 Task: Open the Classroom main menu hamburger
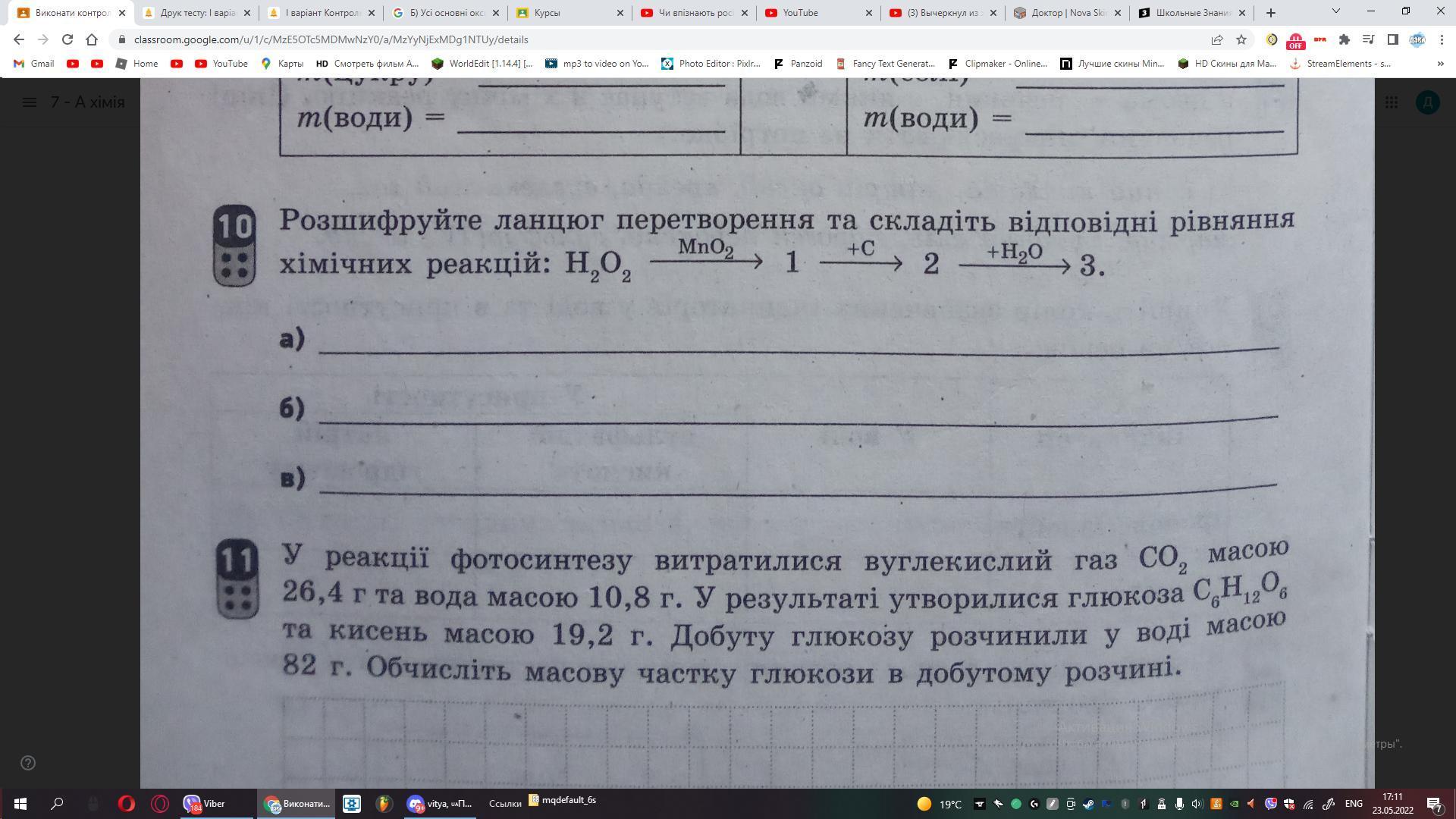(30, 102)
